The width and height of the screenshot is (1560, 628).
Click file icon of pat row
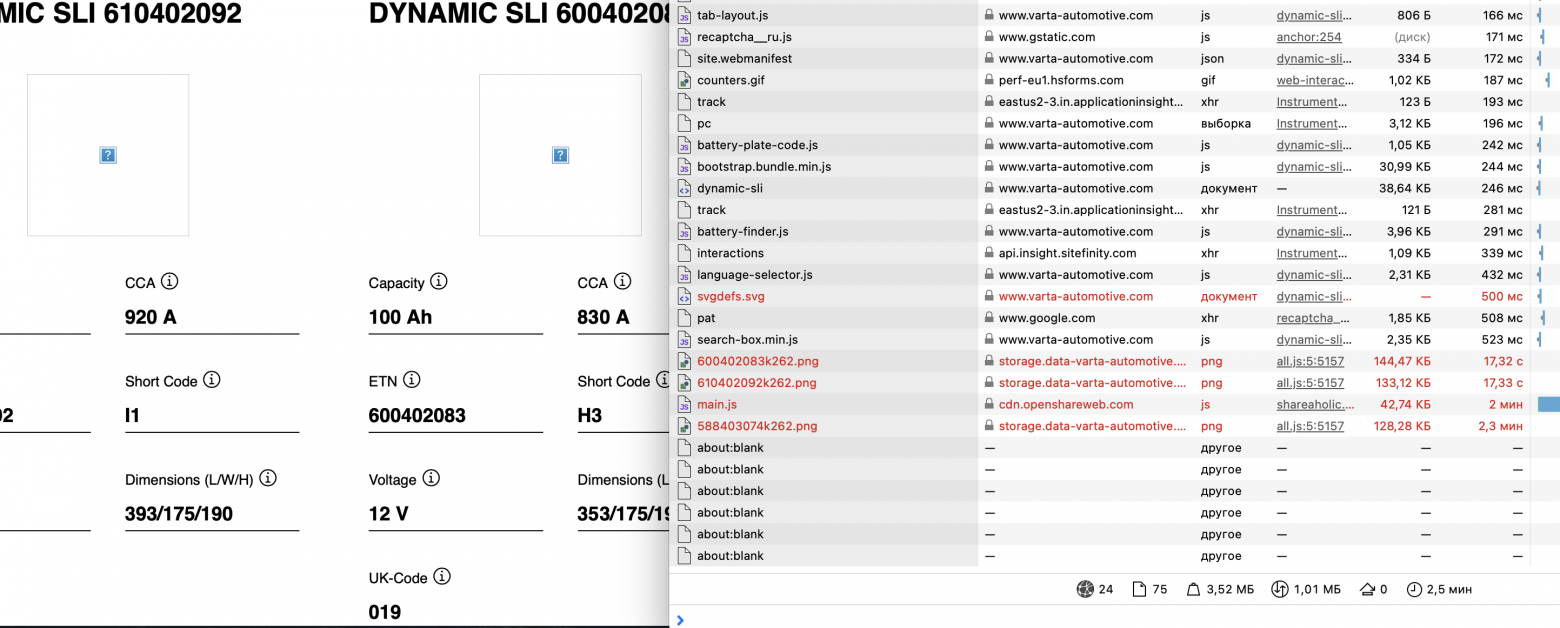(684, 318)
